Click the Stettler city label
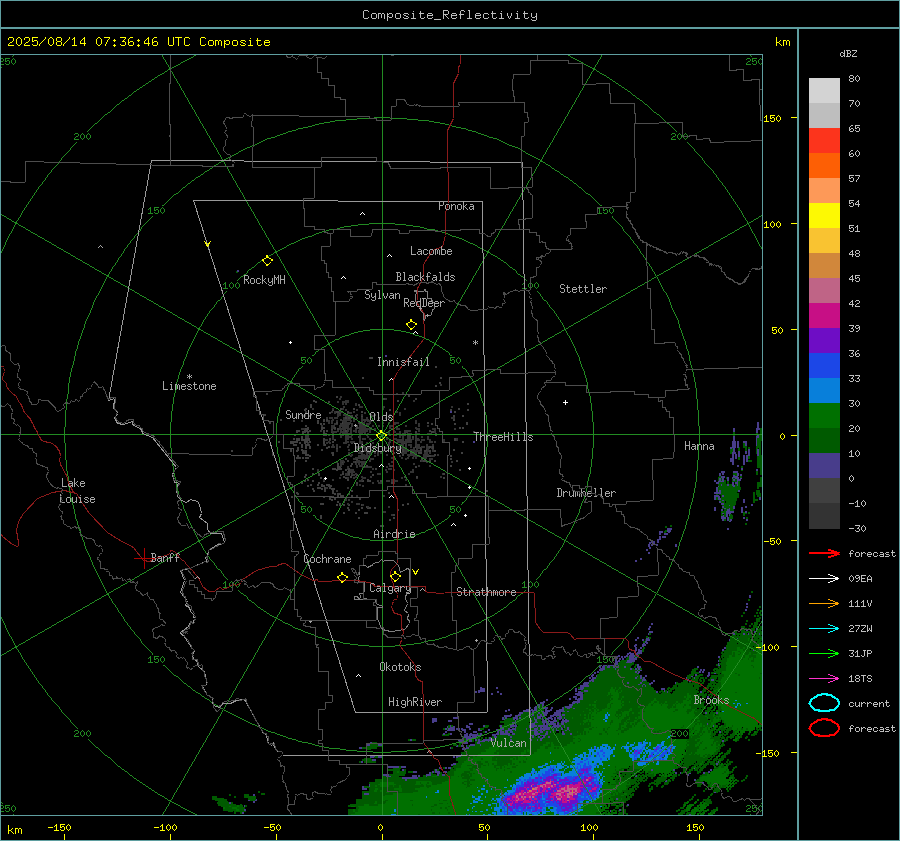The width and height of the screenshot is (900, 841). click(x=583, y=289)
